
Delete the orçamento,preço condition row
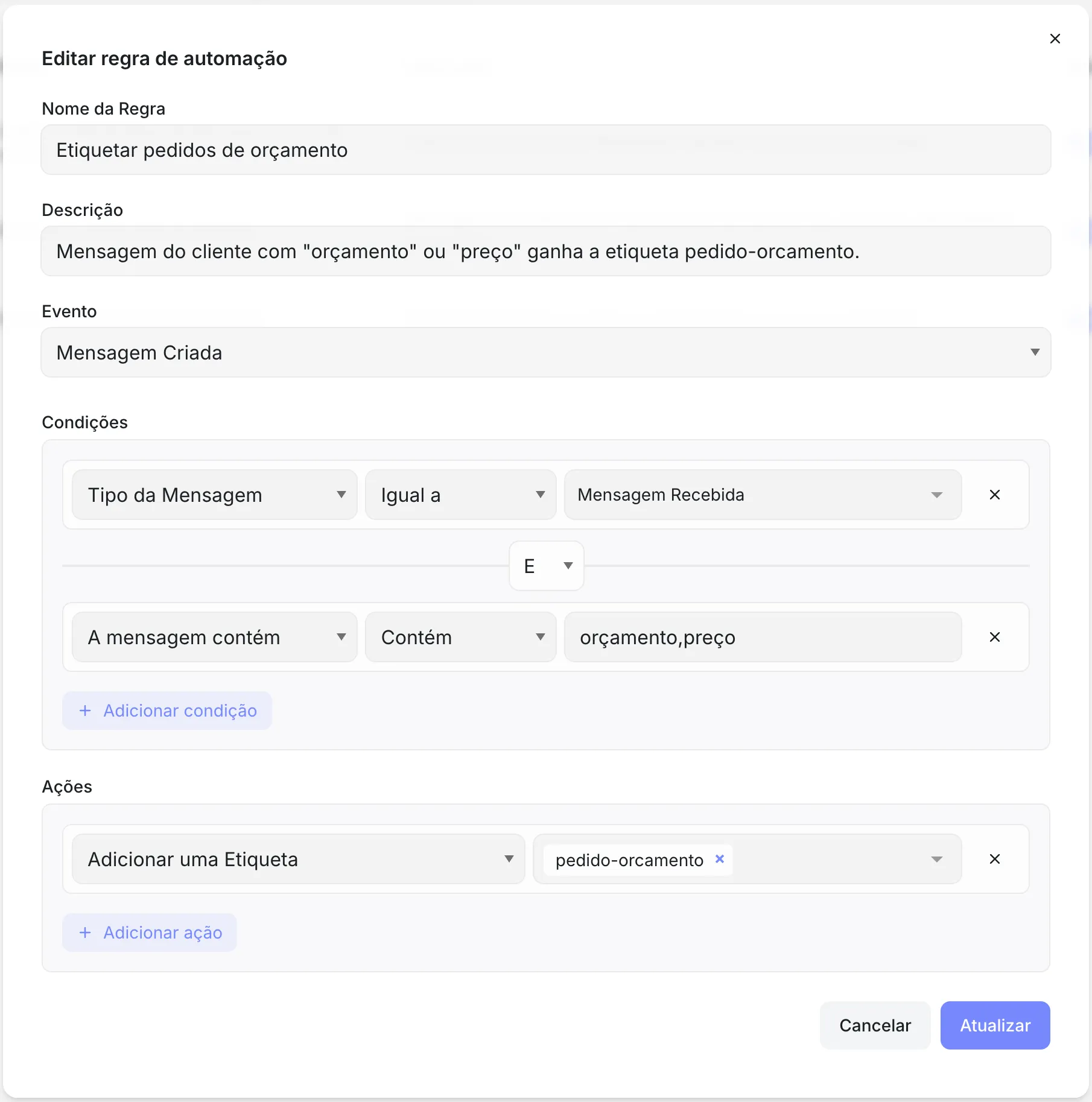coord(995,637)
